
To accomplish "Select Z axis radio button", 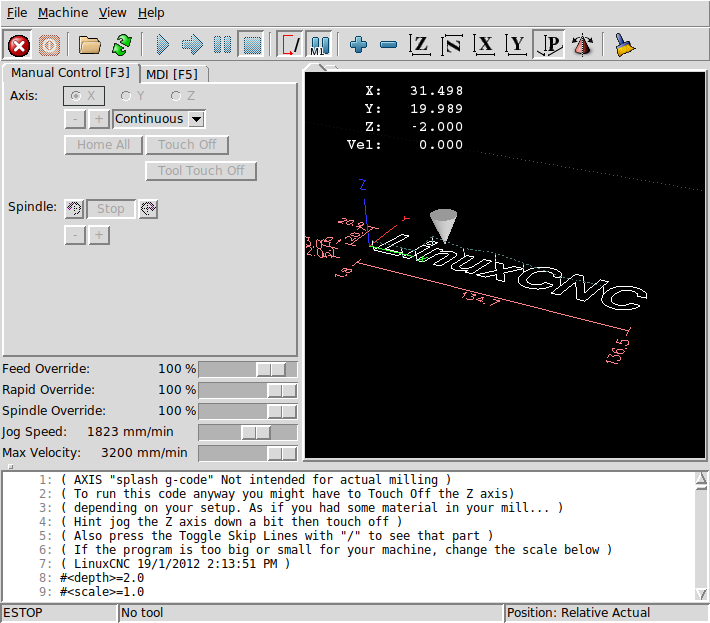I will [182, 96].
